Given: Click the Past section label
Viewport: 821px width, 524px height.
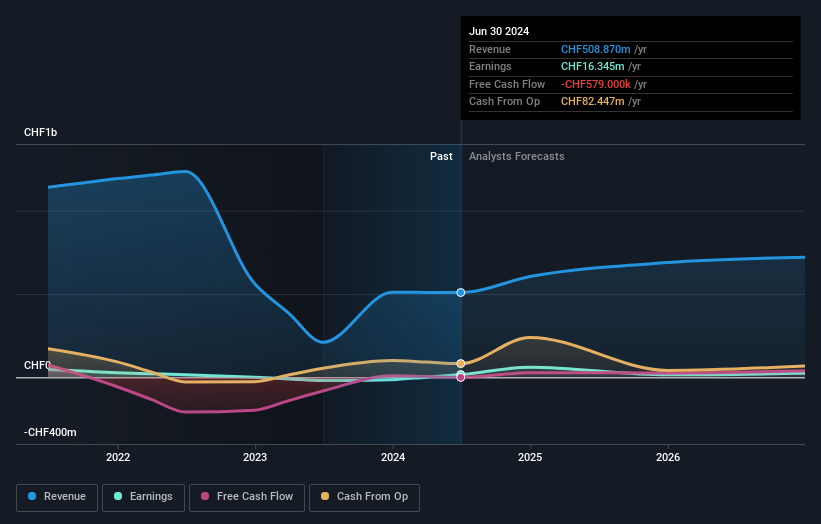Looking at the screenshot, I should (x=441, y=157).
